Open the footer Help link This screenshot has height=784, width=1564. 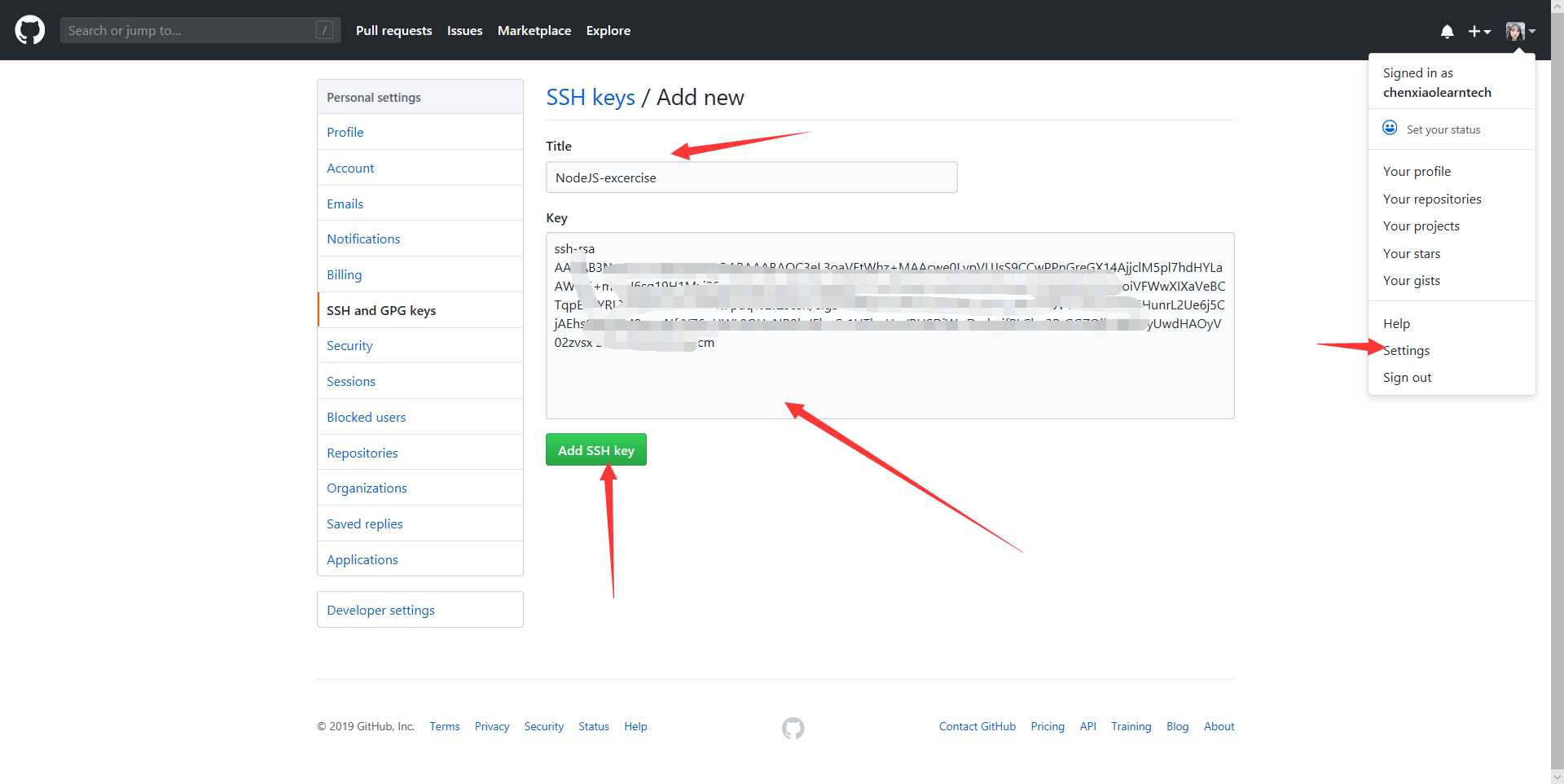point(636,726)
